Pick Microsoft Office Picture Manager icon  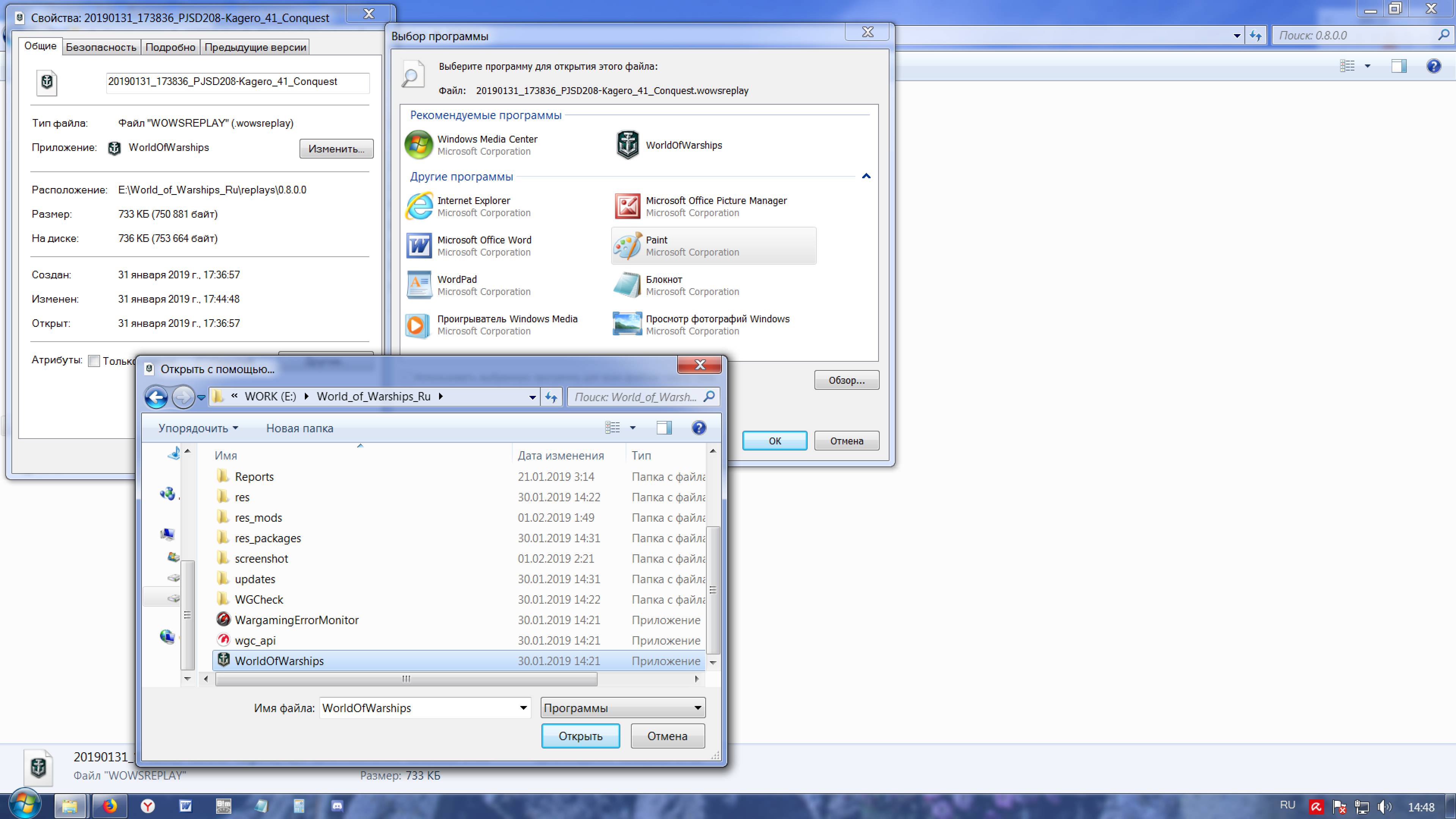[x=628, y=206]
